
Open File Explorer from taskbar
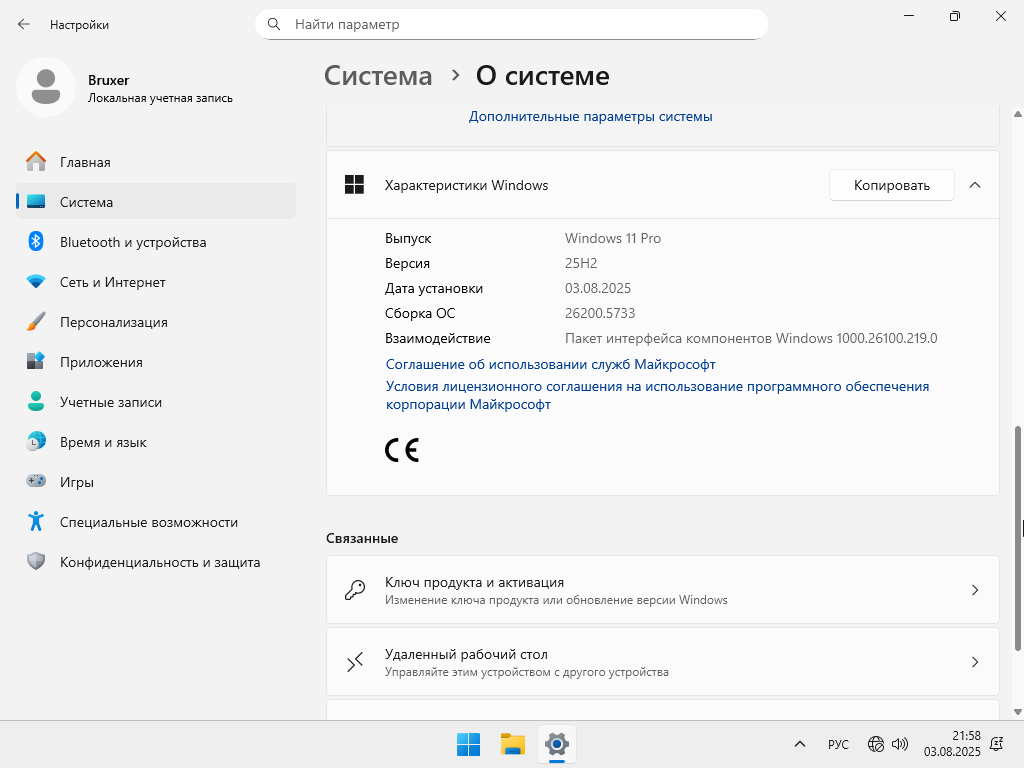(513, 744)
